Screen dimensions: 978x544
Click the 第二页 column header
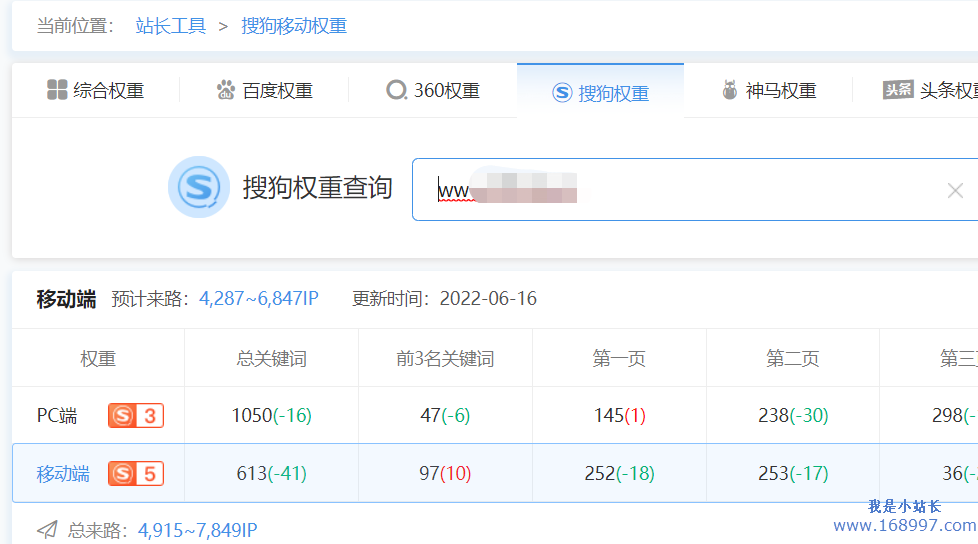(793, 359)
